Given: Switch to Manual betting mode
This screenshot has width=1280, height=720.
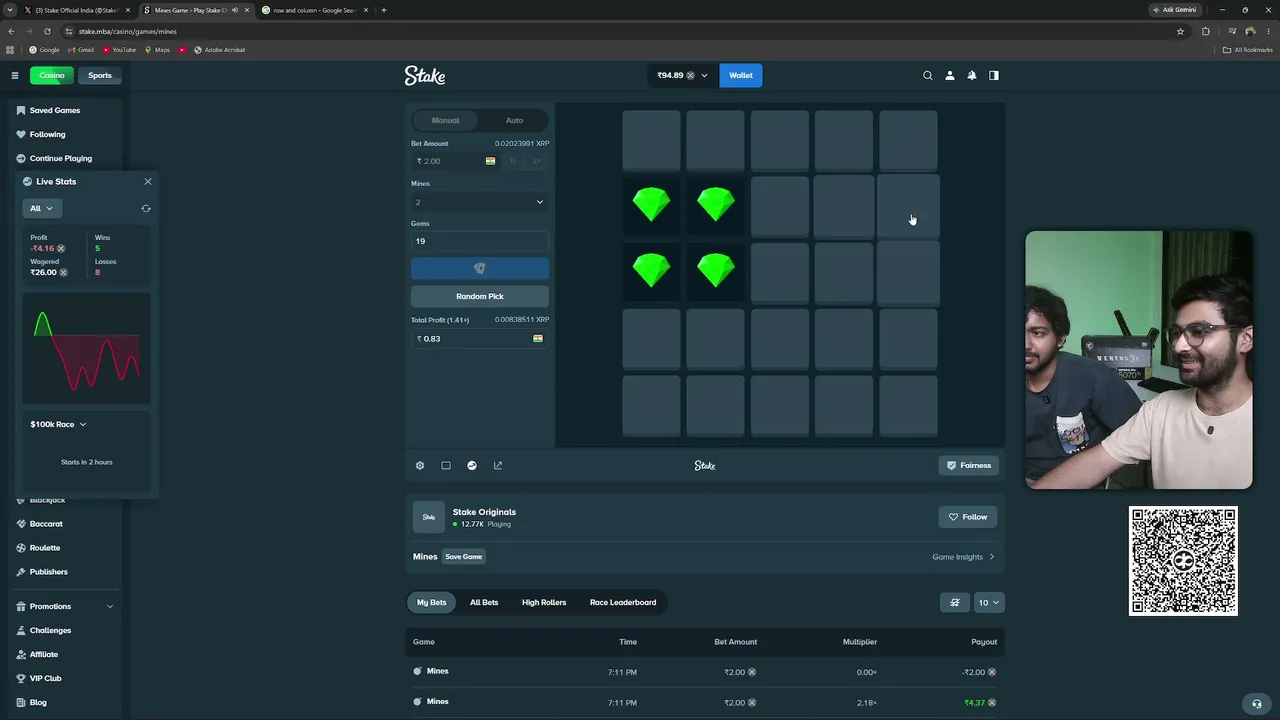Looking at the screenshot, I should [446, 120].
